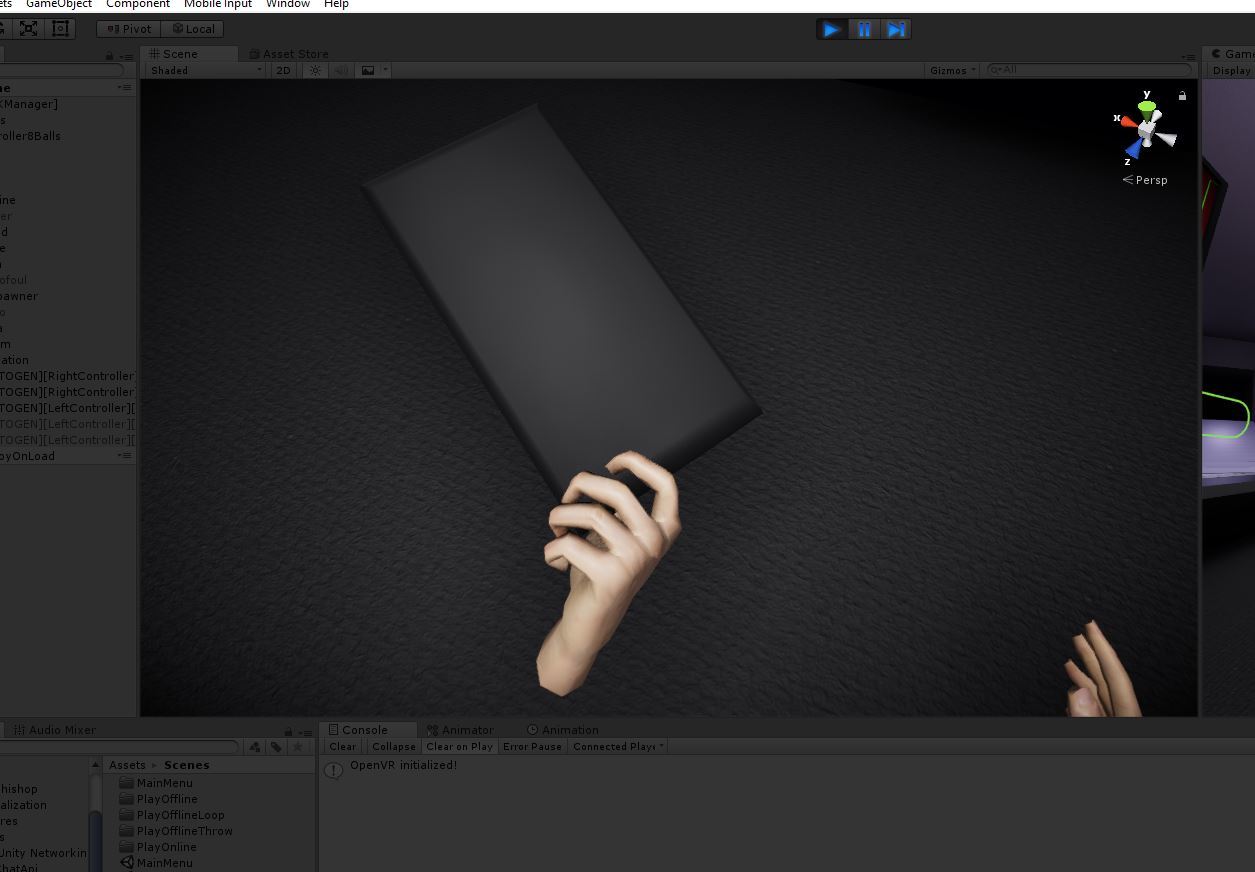Open Connected Player dropdown in Console
This screenshot has width=1255, height=872.
point(617,746)
